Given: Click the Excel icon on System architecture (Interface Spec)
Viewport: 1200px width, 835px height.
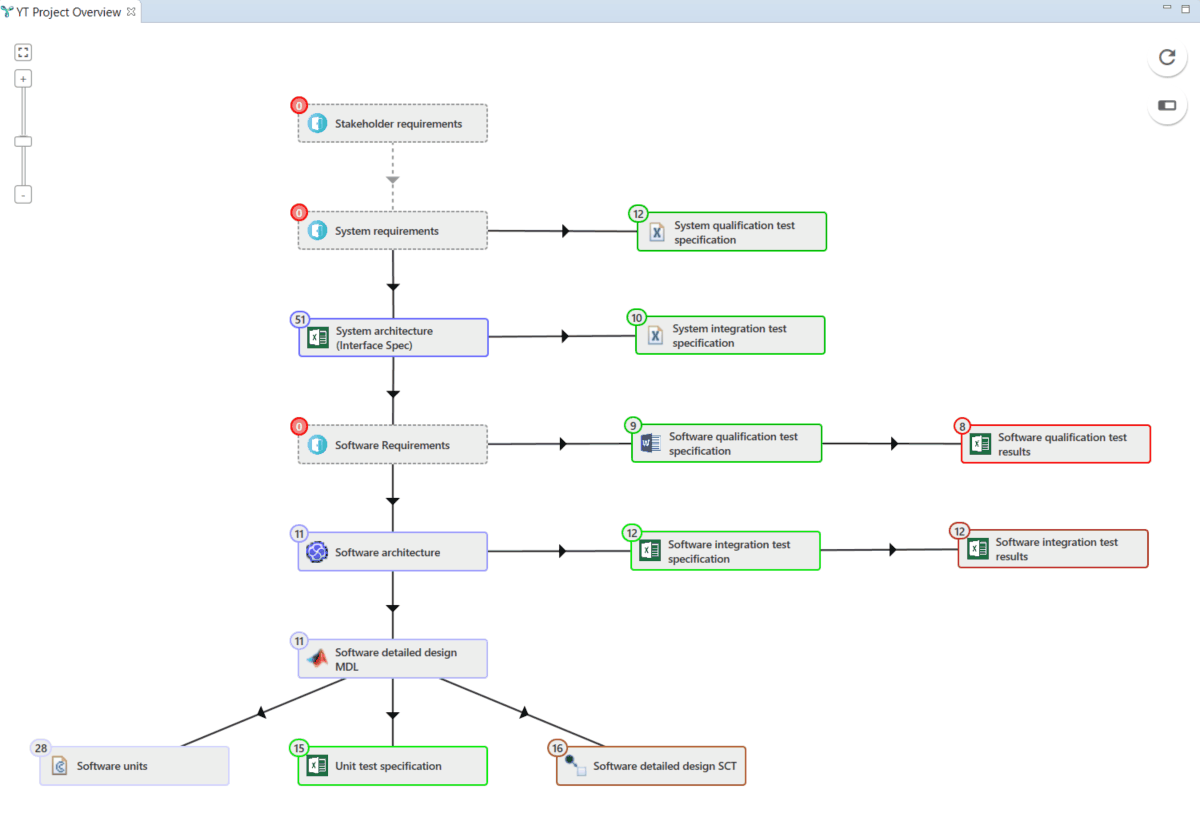Looking at the screenshot, I should point(317,337).
